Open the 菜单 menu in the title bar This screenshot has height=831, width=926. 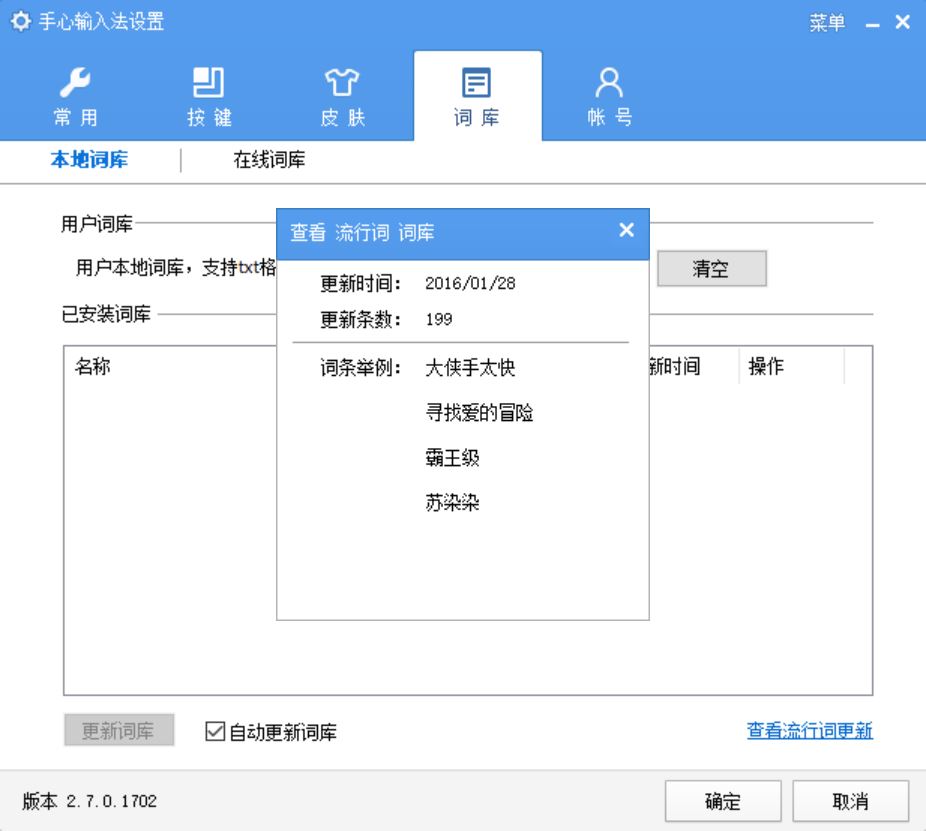click(x=827, y=23)
